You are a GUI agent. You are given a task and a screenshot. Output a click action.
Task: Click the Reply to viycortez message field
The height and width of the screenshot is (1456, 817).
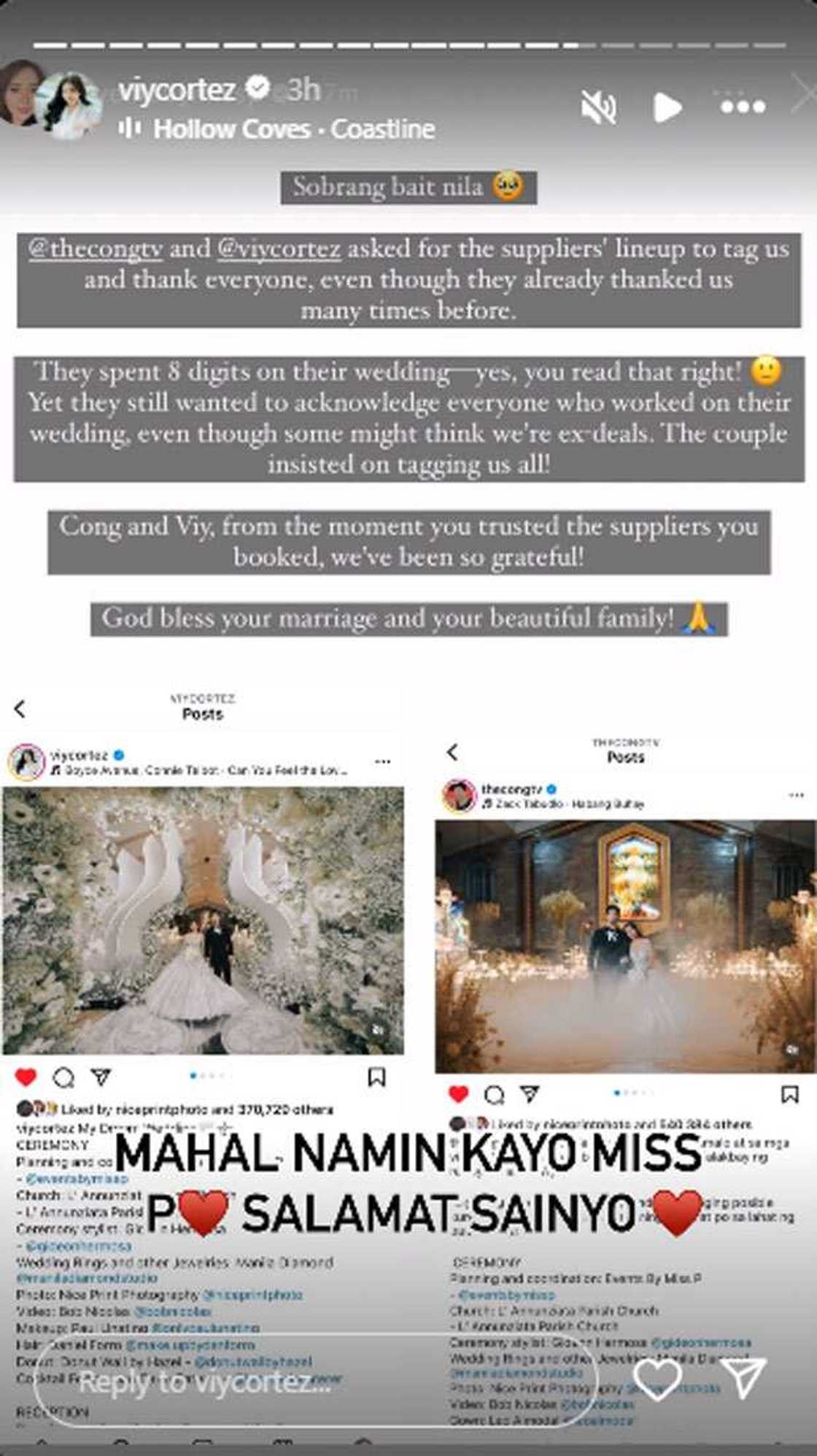(315, 1381)
